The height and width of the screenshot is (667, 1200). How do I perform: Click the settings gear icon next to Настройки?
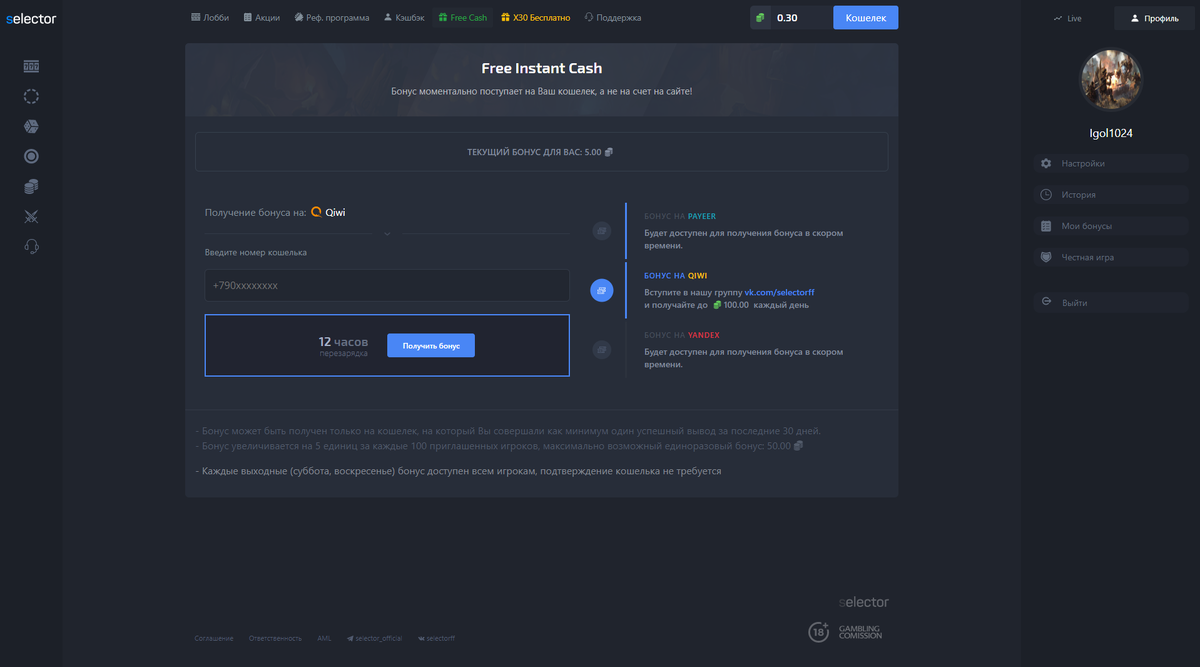click(1046, 163)
